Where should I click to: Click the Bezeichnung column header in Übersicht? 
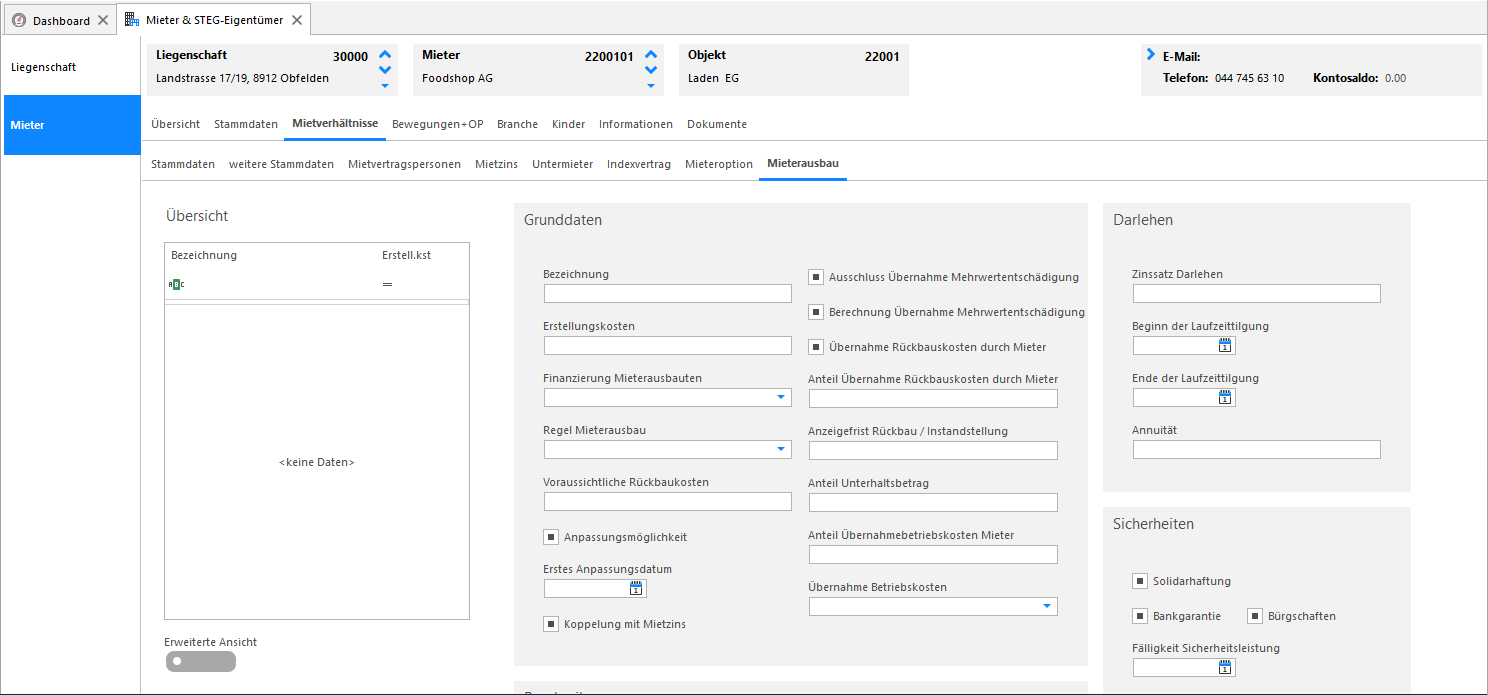pyautogui.click(x=204, y=255)
